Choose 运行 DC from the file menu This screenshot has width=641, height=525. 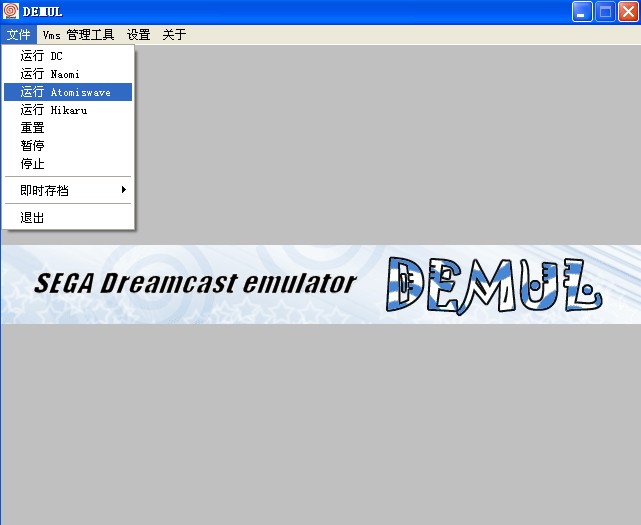68,56
